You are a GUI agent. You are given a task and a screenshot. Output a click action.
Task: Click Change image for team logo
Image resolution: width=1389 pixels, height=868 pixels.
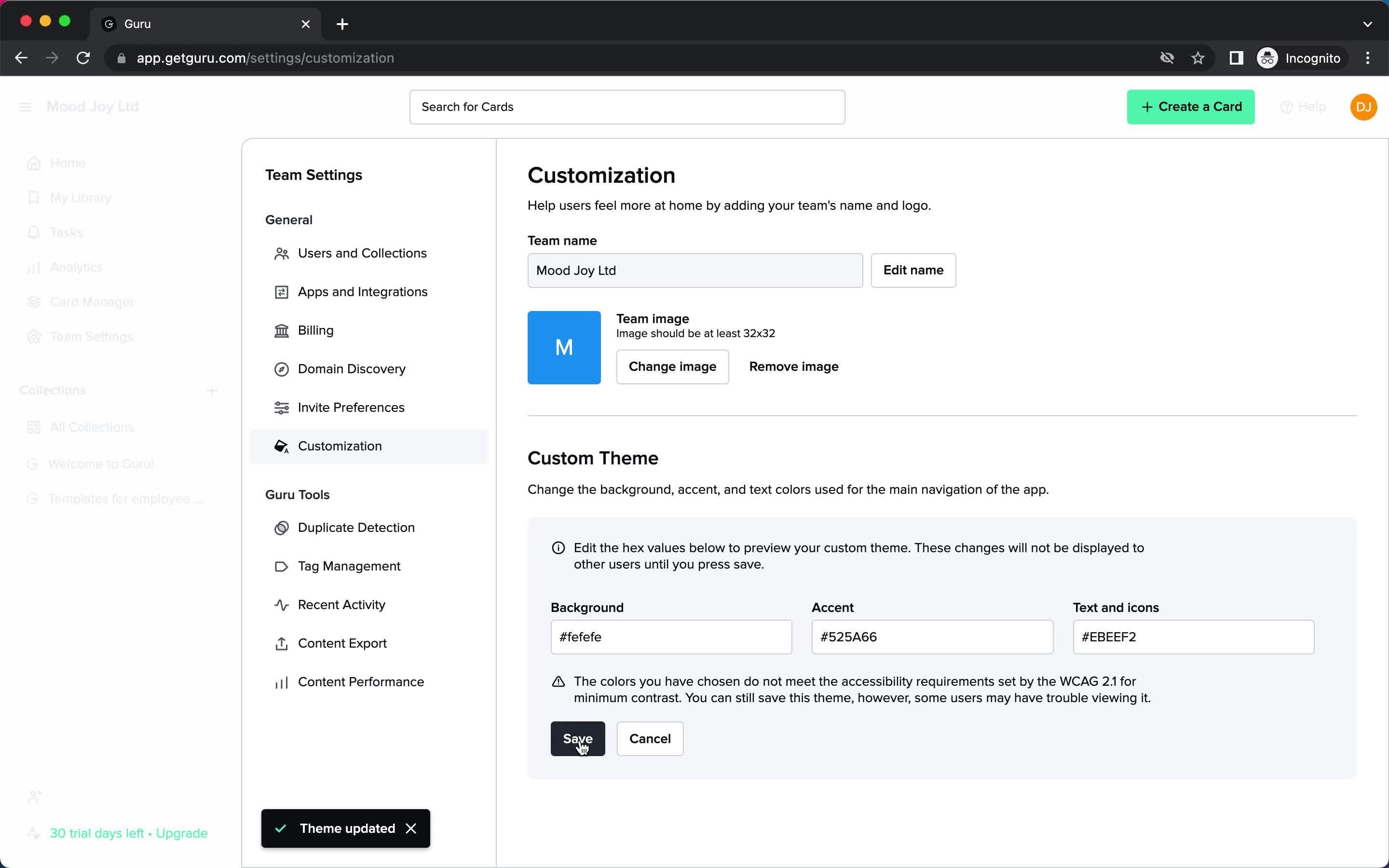click(672, 366)
